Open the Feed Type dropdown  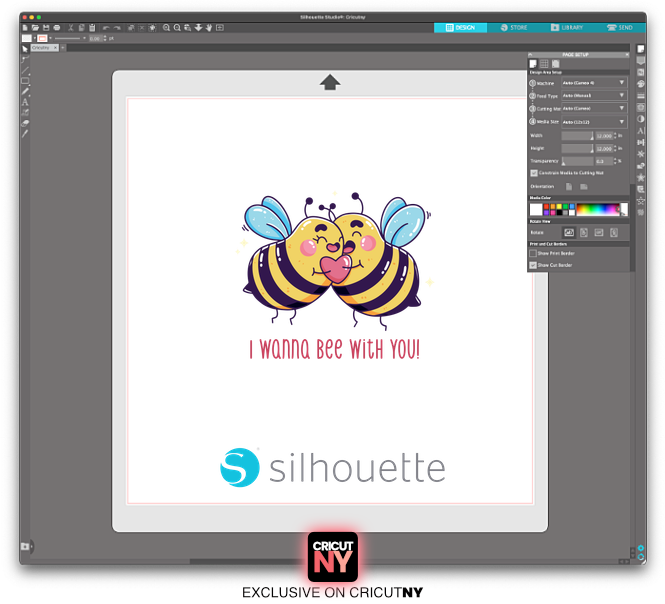[x=594, y=95]
